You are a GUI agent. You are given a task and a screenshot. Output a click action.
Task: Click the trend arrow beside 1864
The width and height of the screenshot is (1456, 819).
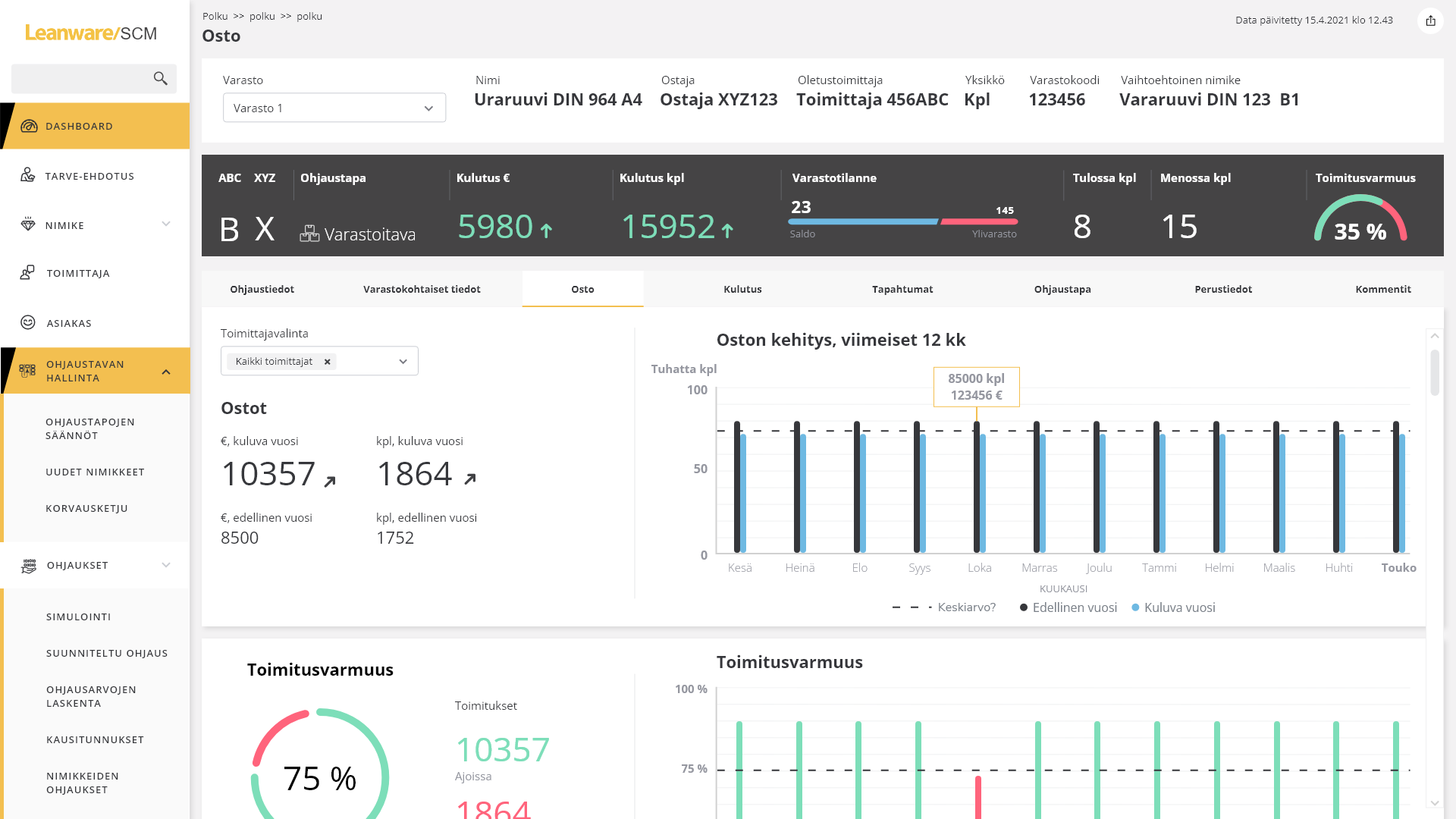470,479
